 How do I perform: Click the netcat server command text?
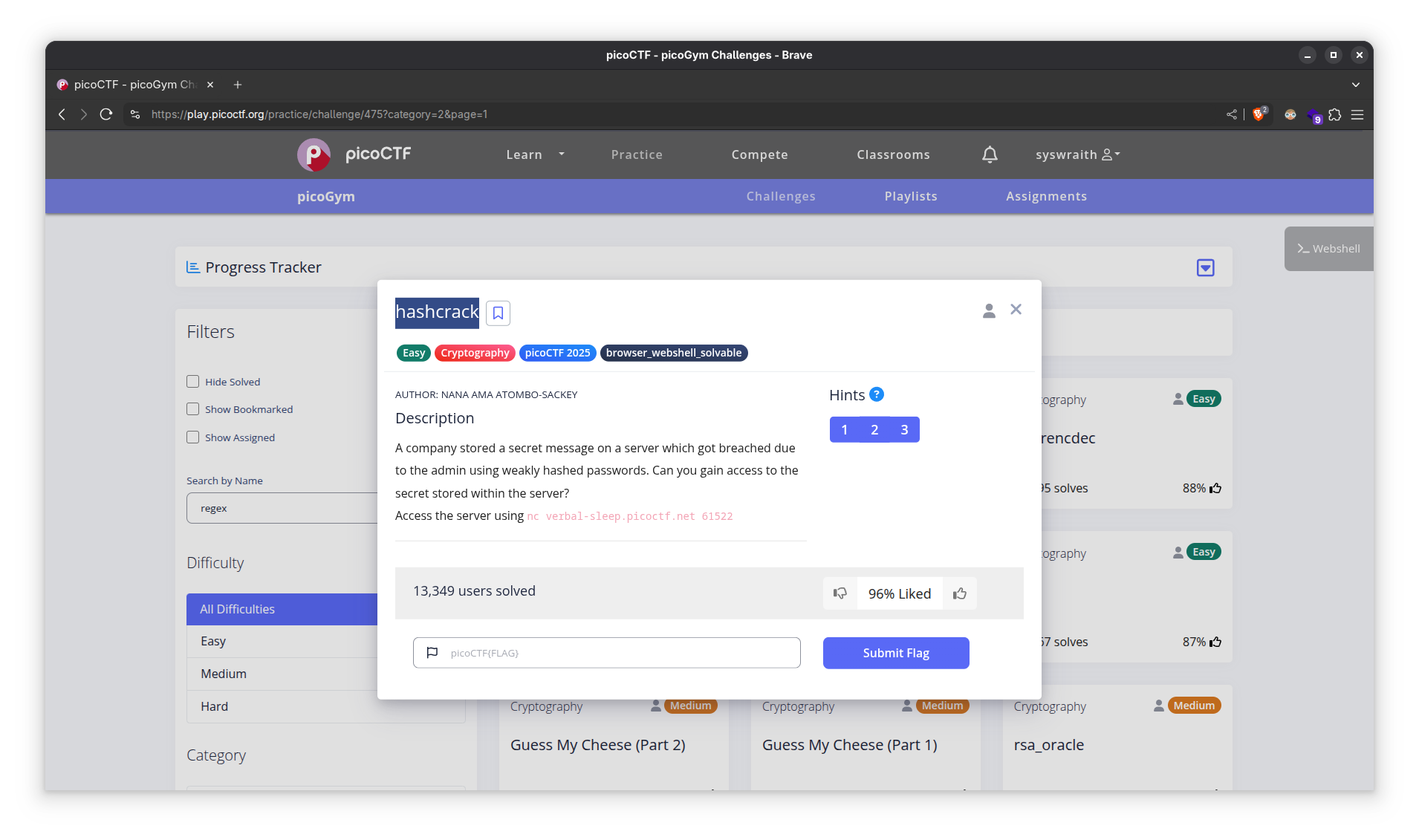tap(629, 516)
